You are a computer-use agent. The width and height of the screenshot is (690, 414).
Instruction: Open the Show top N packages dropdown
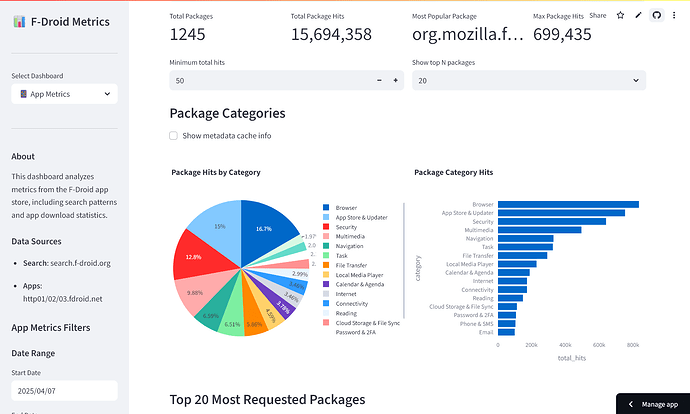point(529,80)
